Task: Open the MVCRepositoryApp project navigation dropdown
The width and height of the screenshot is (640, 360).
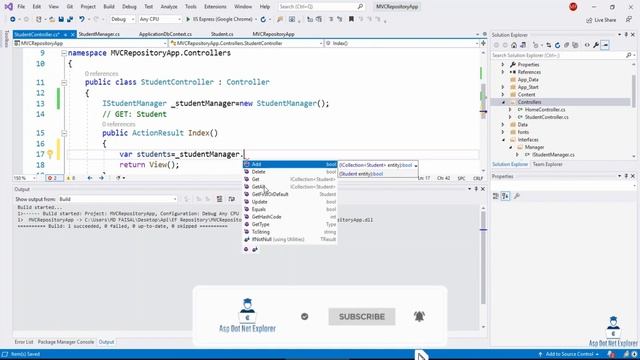Action: point(90,43)
